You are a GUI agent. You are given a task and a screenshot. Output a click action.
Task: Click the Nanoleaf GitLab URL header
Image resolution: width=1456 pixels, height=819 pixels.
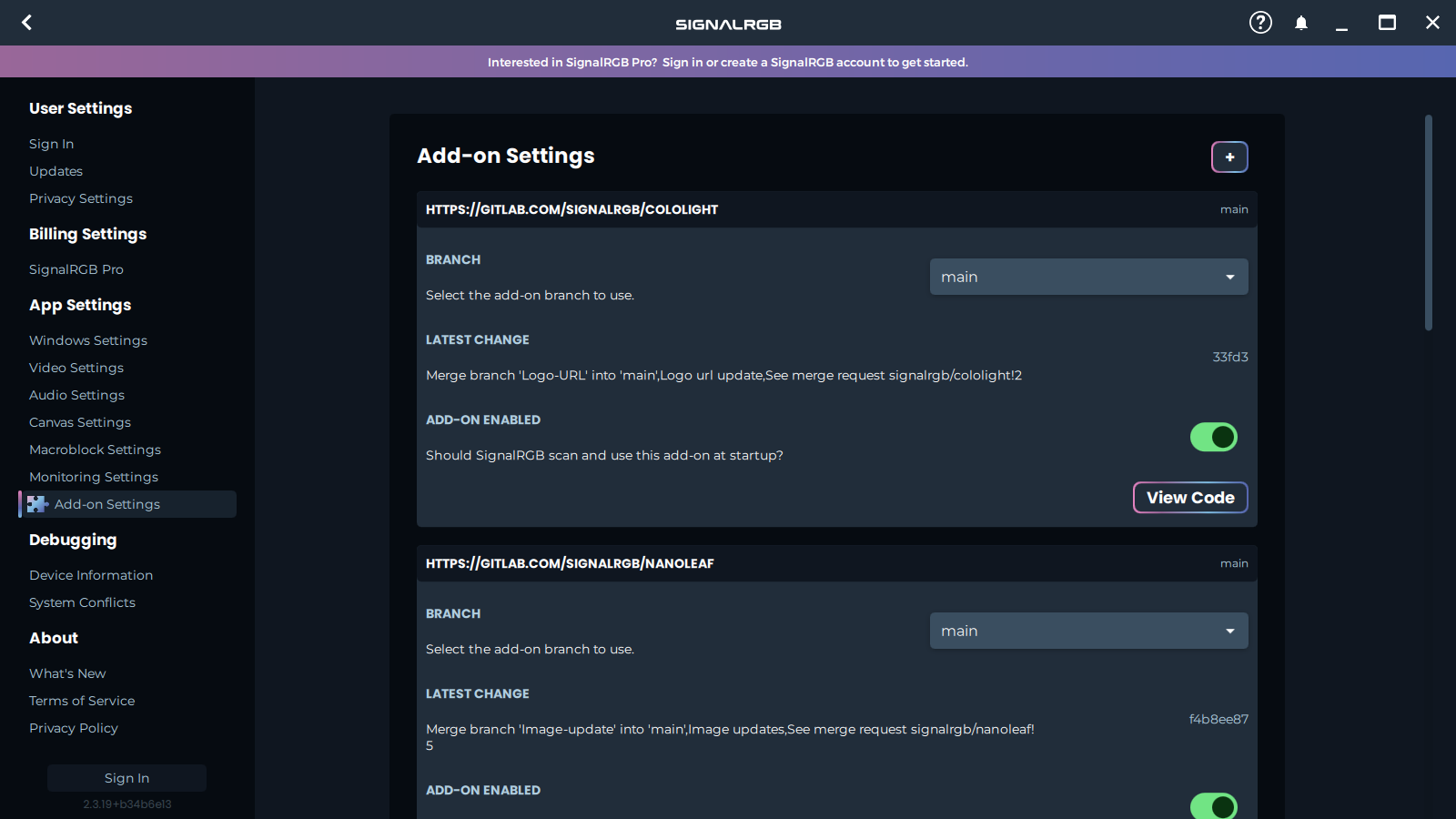click(570, 563)
